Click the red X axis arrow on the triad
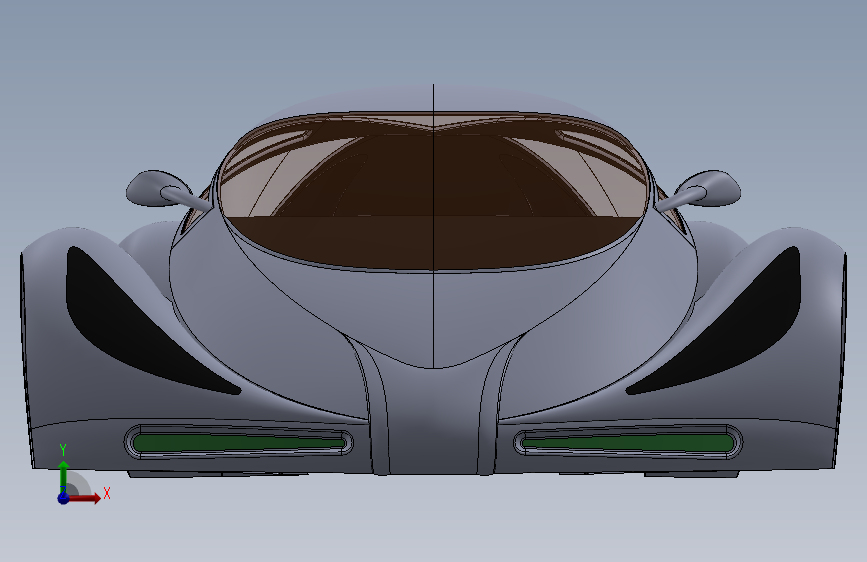This screenshot has width=867, height=562. click(86, 498)
